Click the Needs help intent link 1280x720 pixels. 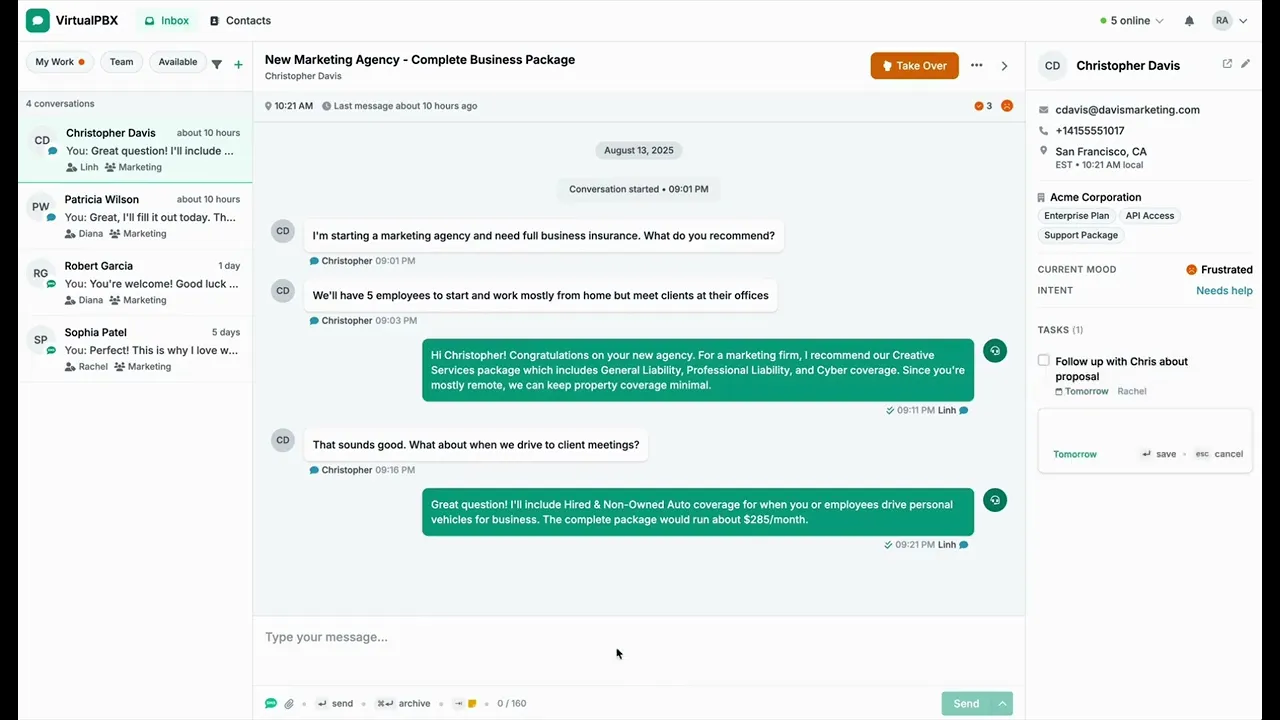tap(1224, 291)
